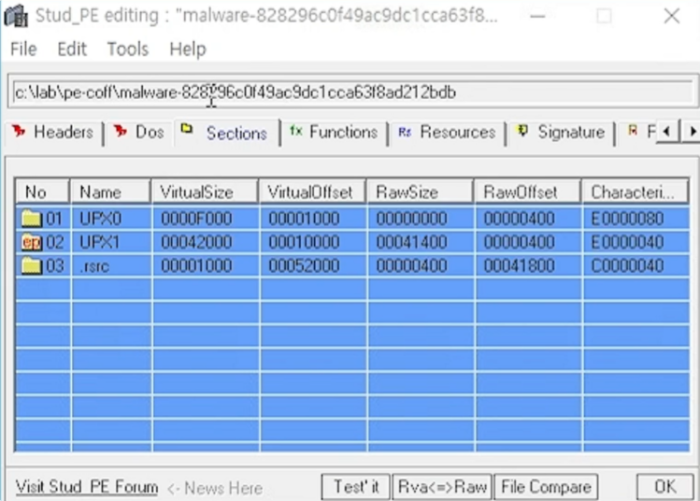Click the folder icon of section 03 .rsrc
Screen dimensions: 700x501
(x=31, y=266)
